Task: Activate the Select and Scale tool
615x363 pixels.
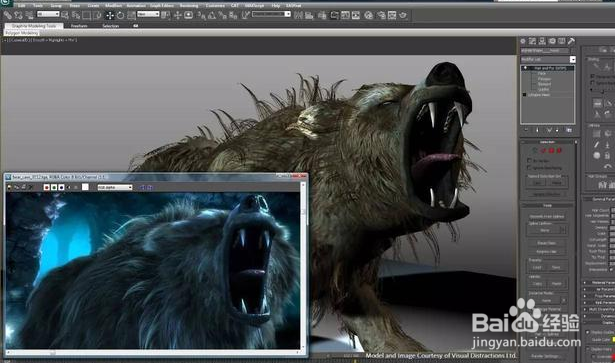Action: (x=131, y=15)
